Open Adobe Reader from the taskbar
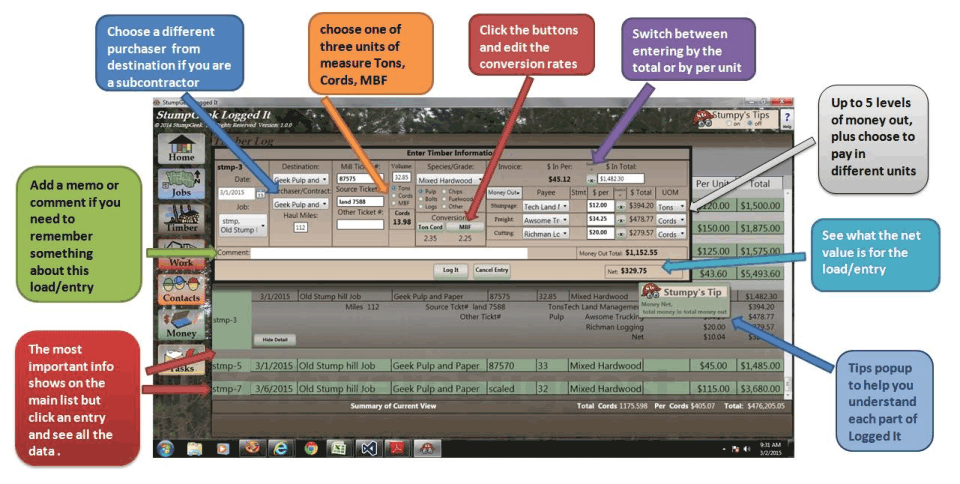Screen dimensions: 960x484 [398, 449]
